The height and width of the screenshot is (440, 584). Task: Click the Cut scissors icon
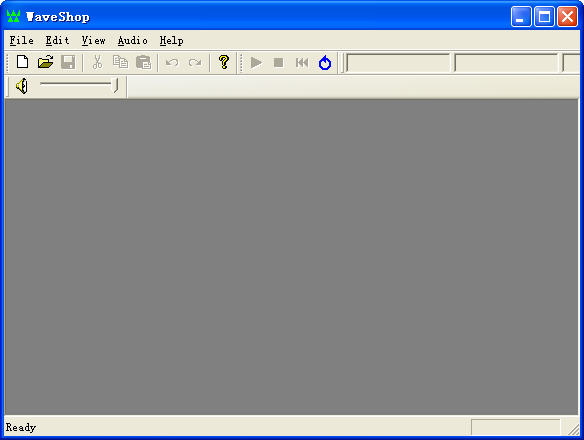pyautogui.click(x=97, y=62)
